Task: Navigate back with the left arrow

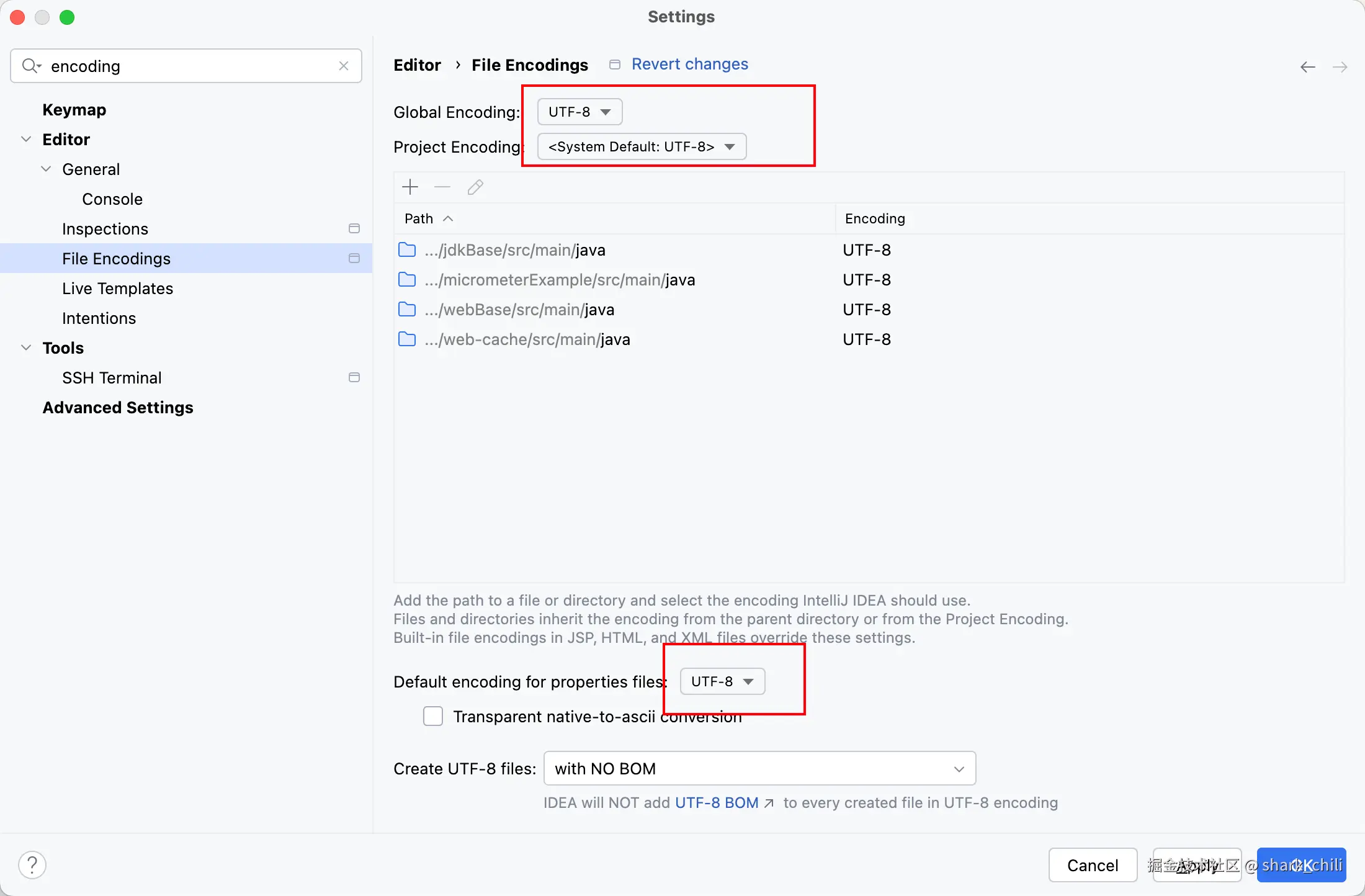Action: coord(1308,66)
